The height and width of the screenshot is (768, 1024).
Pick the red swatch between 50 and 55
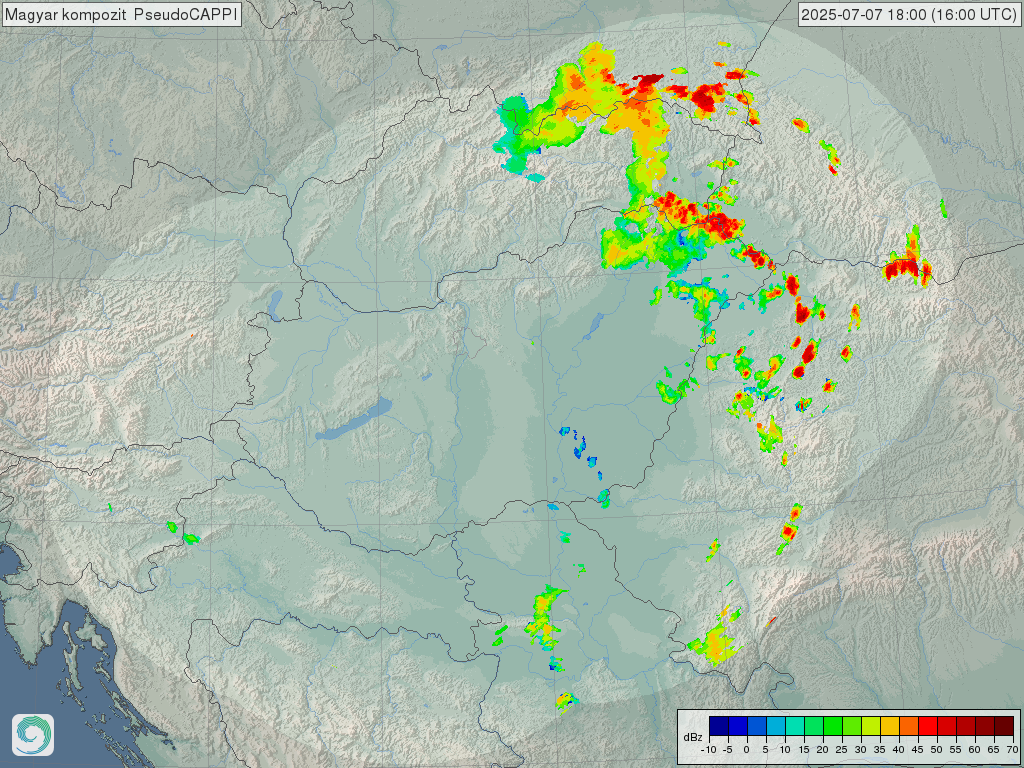[947, 726]
